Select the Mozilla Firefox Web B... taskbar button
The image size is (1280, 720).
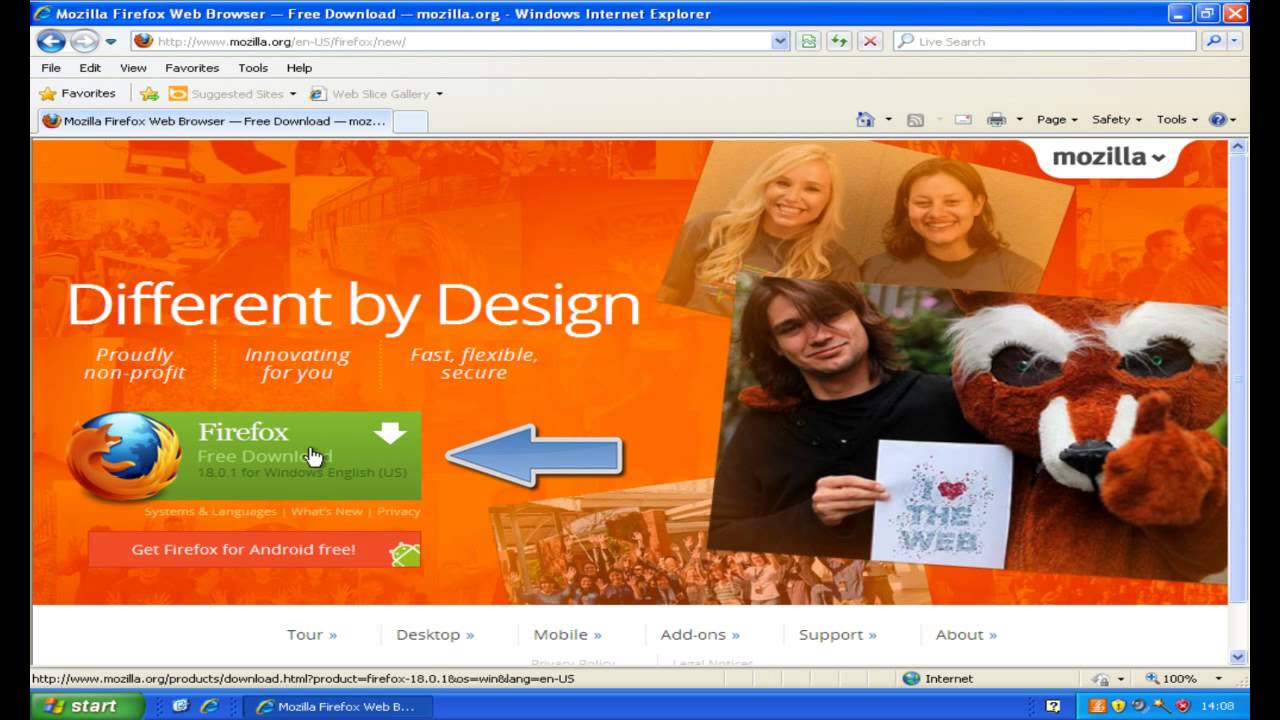(337, 706)
